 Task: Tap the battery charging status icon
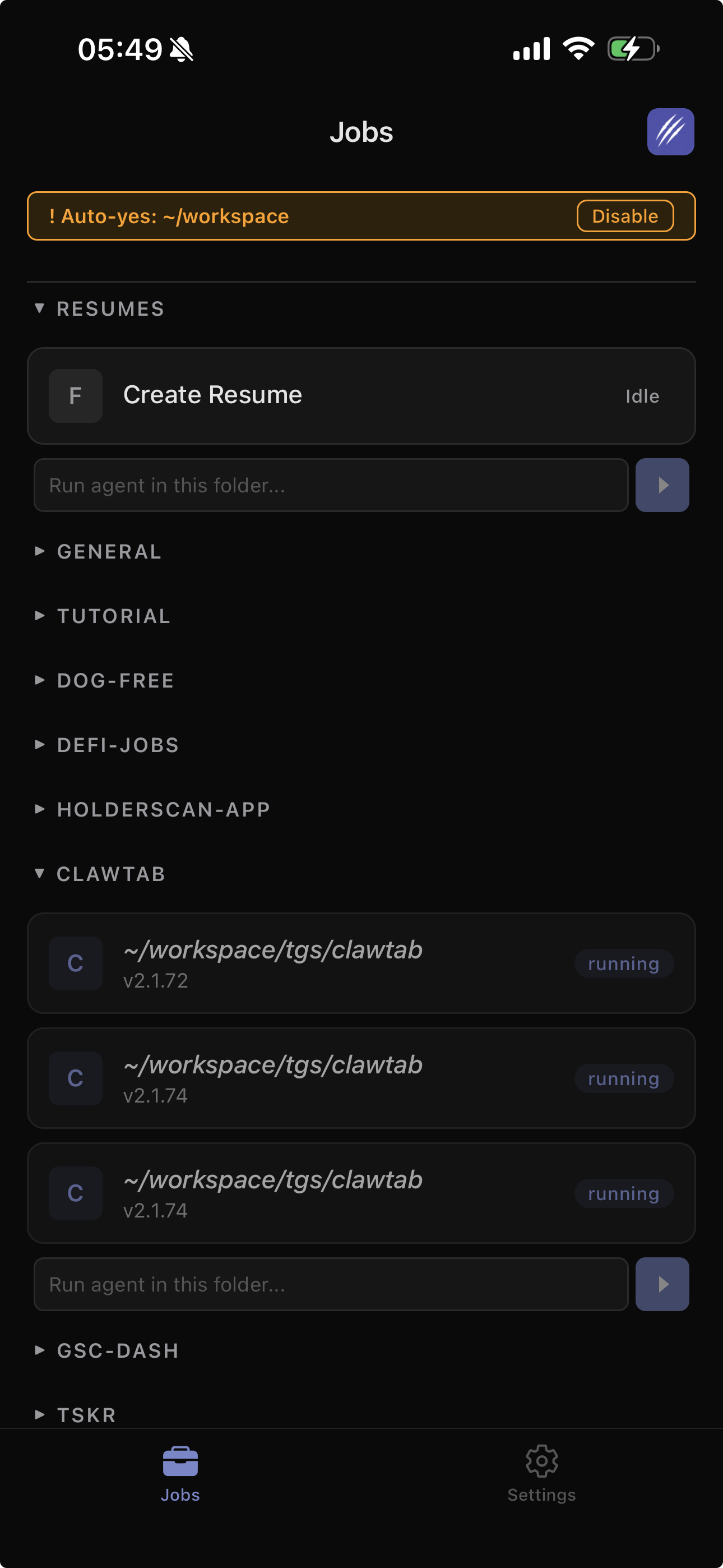[x=633, y=49]
